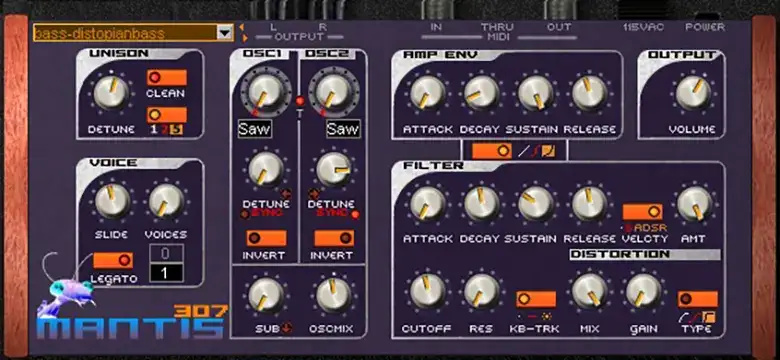Viewport: 780px width, 360px height.
Task: Open the OSC2 Saw waveform selector
Action: tap(343, 129)
